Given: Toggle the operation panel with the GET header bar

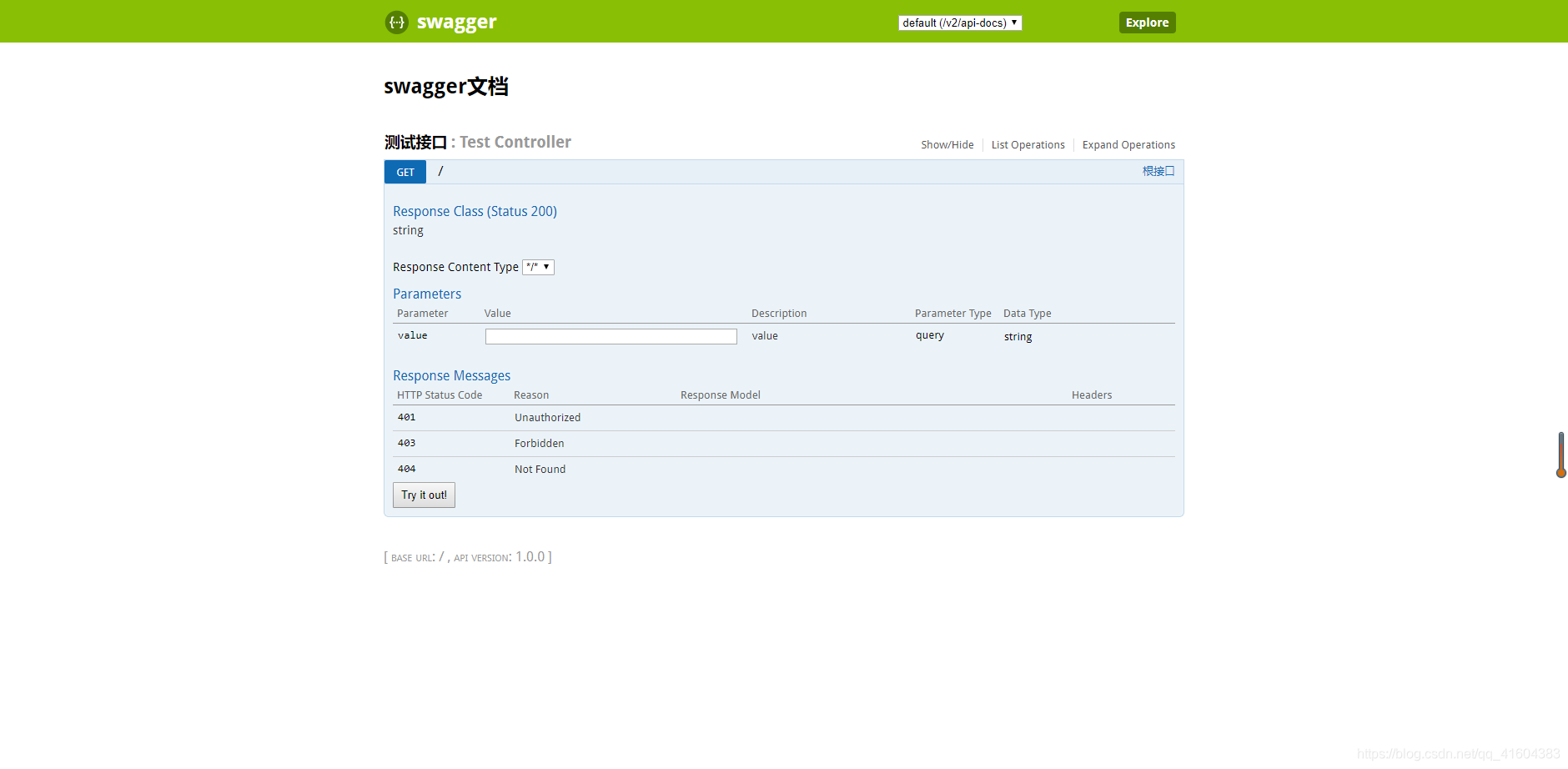Looking at the screenshot, I should [x=751, y=172].
